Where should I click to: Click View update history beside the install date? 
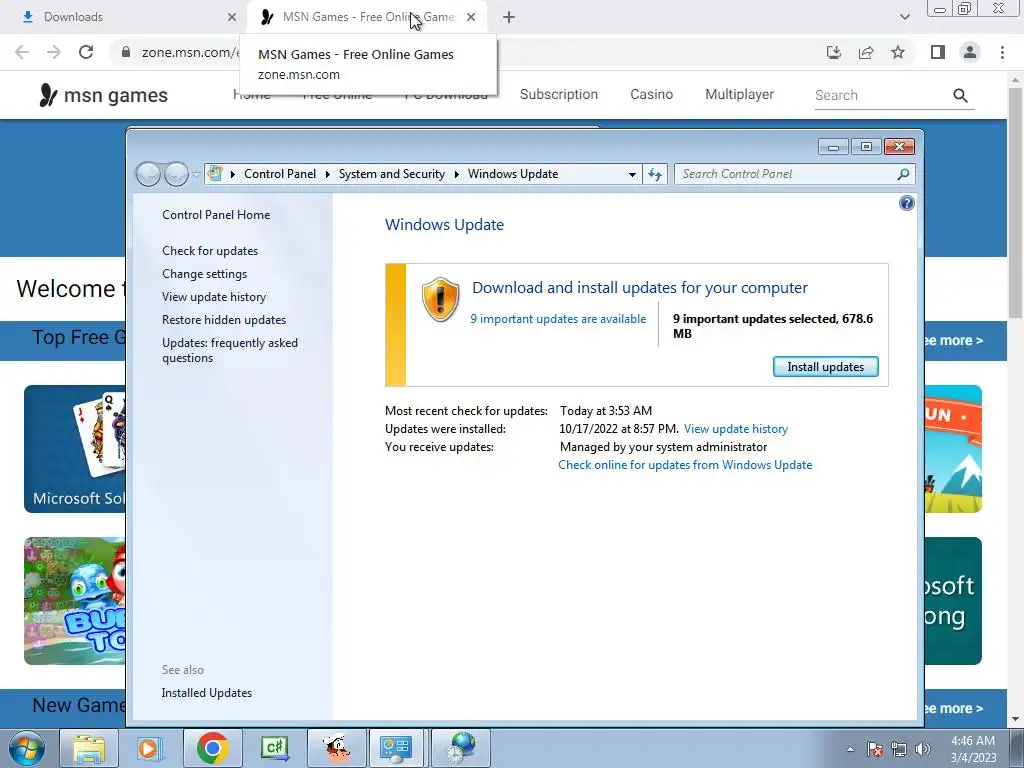click(736, 429)
